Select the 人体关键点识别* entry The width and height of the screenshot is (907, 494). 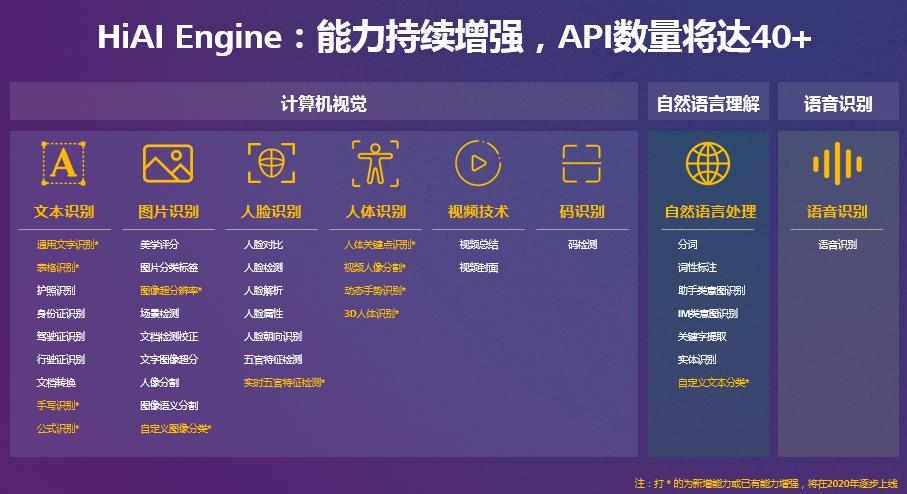click(x=380, y=245)
